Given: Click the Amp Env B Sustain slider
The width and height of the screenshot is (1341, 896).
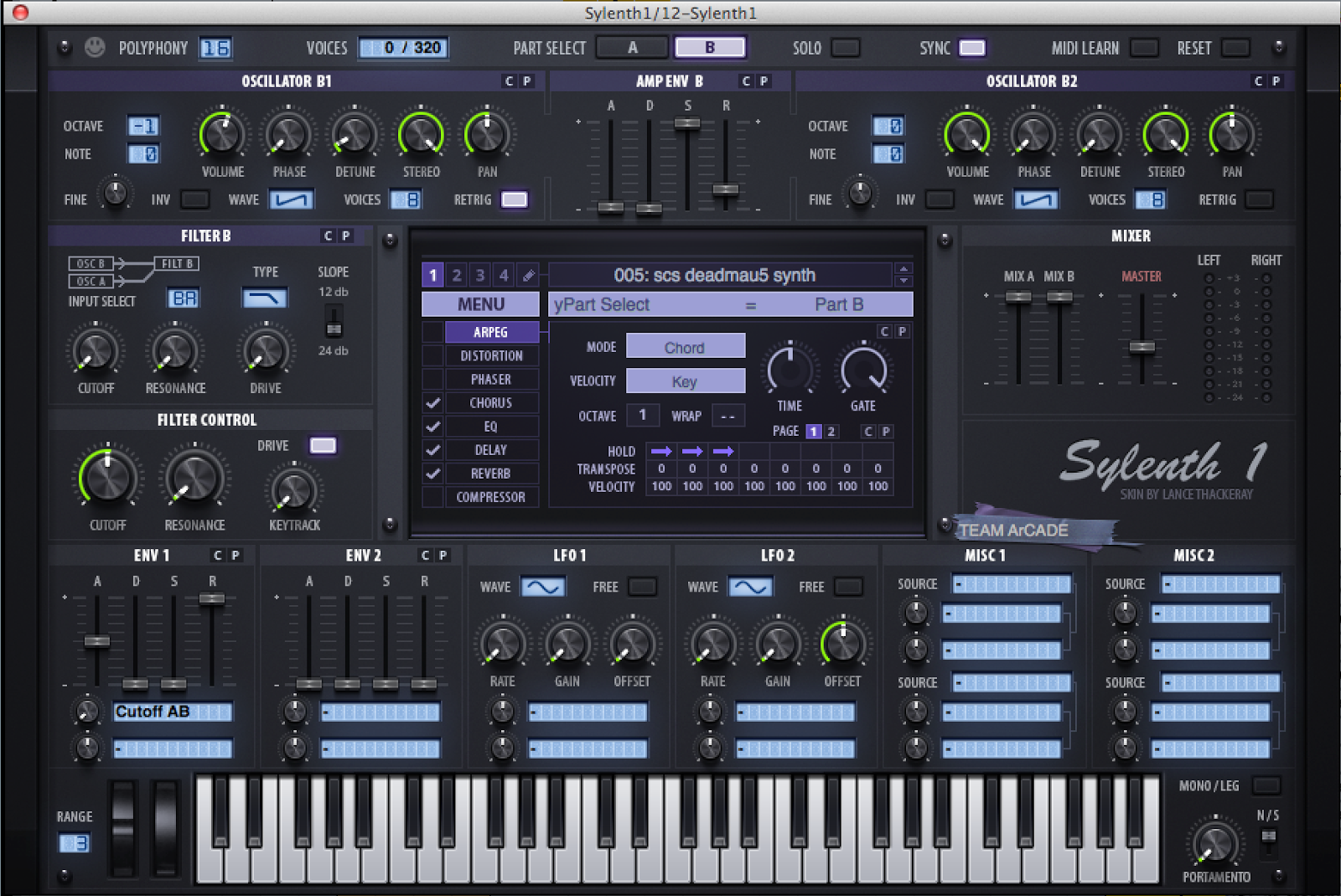Looking at the screenshot, I should (687, 123).
